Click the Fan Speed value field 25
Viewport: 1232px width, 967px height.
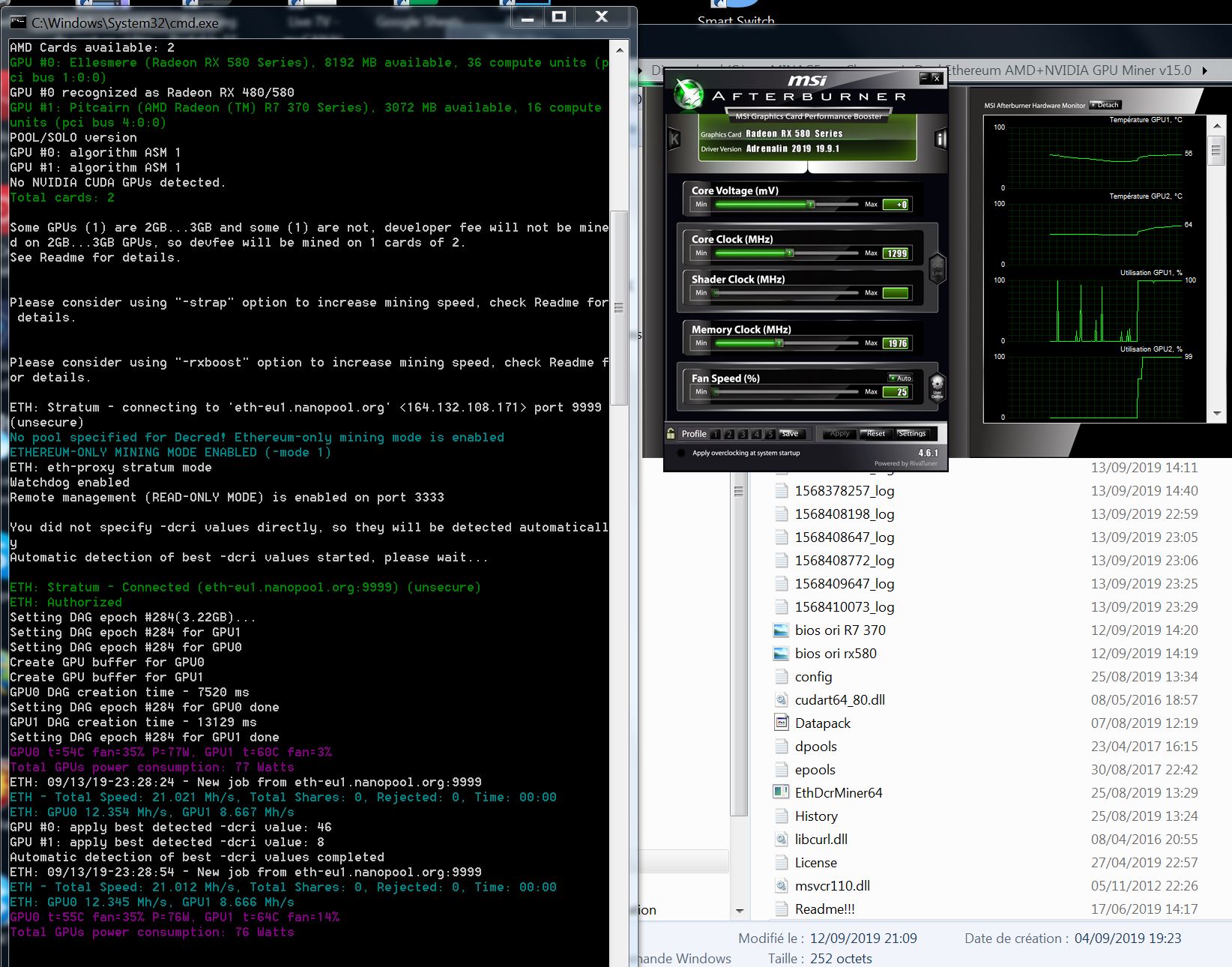(896, 392)
